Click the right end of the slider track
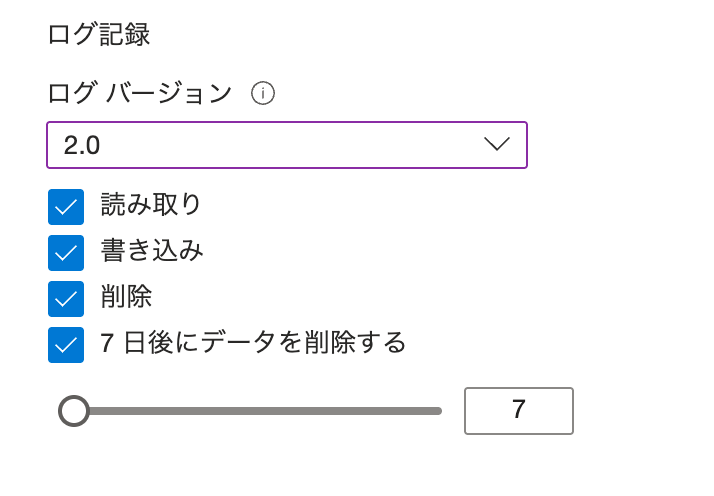 [x=437, y=411]
